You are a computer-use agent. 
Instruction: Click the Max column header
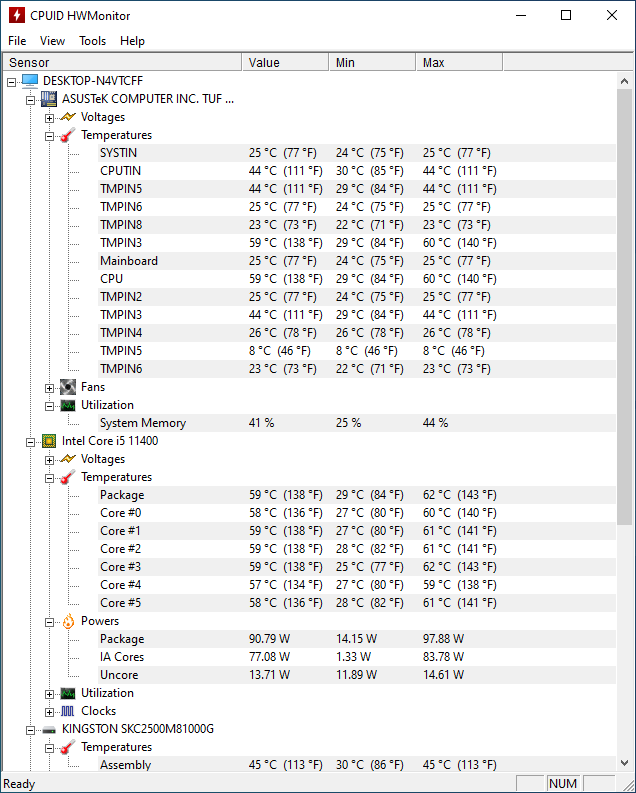[x=458, y=62]
